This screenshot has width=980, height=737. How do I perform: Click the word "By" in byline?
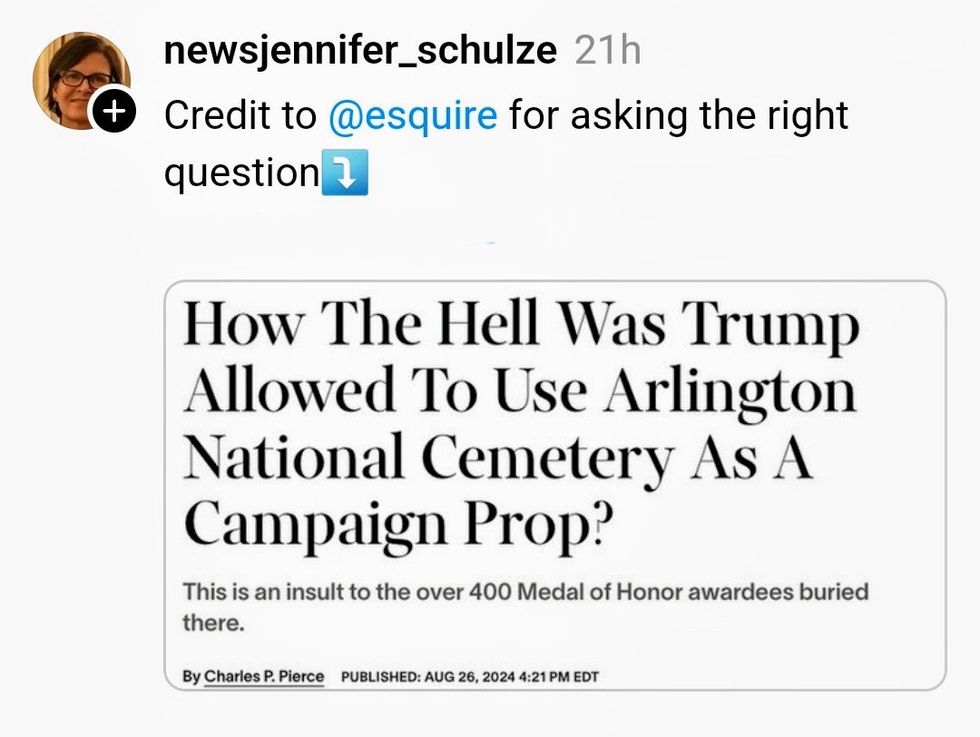(x=192, y=677)
